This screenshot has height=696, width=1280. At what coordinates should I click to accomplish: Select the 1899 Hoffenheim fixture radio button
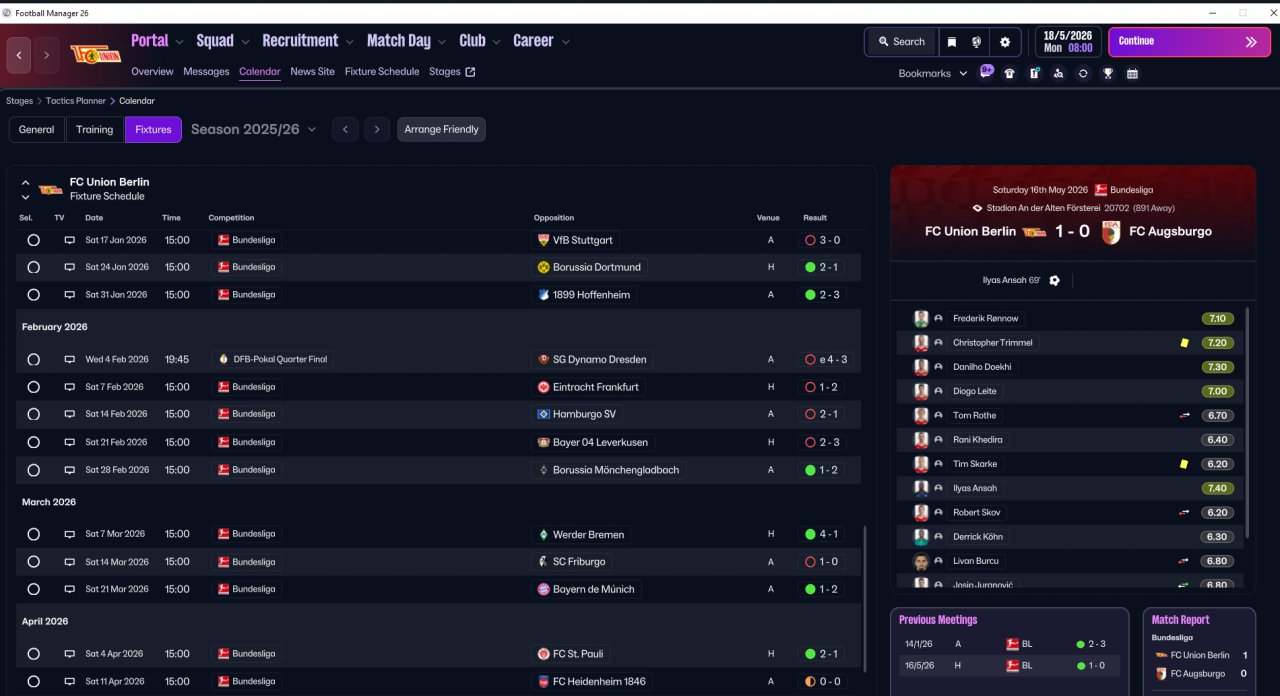[x=33, y=295]
